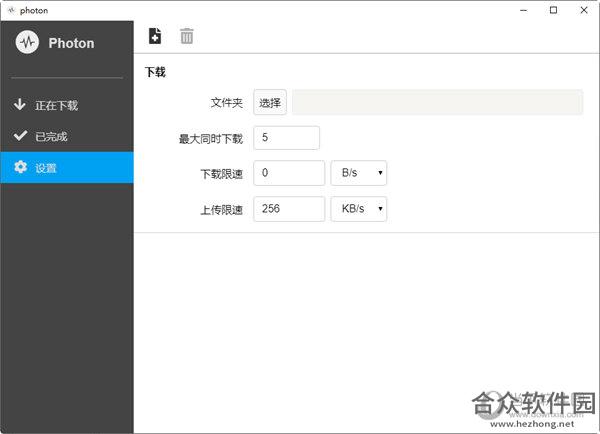This screenshot has height=434, width=600.
Task: Click the 文件夹 label
Action: pyautogui.click(x=227, y=103)
